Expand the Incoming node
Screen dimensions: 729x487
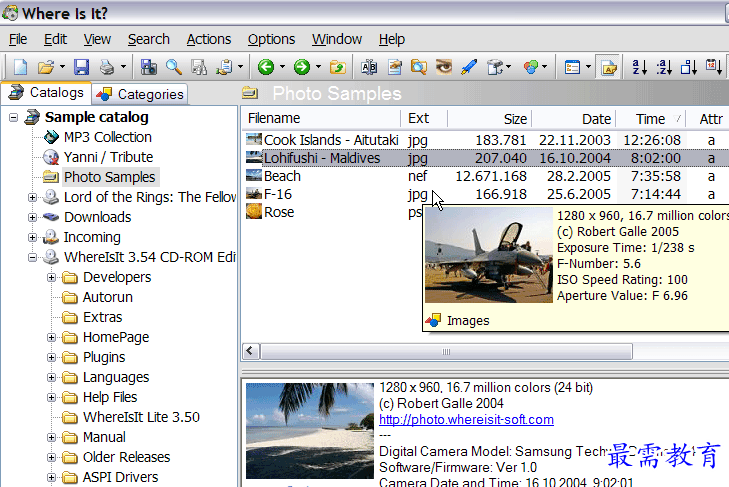click(x=32, y=237)
